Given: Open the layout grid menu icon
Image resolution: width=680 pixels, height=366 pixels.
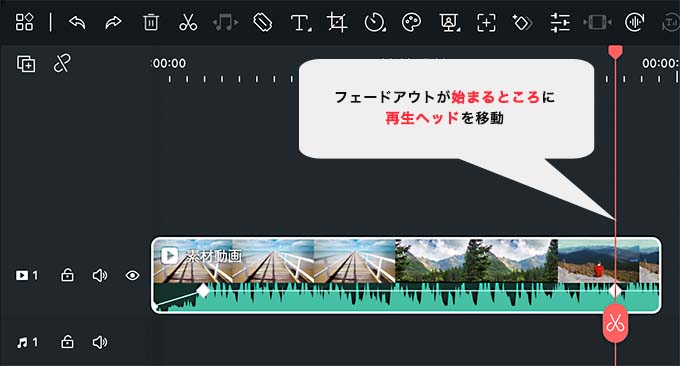Looking at the screenshot, I should pos(24,22).
